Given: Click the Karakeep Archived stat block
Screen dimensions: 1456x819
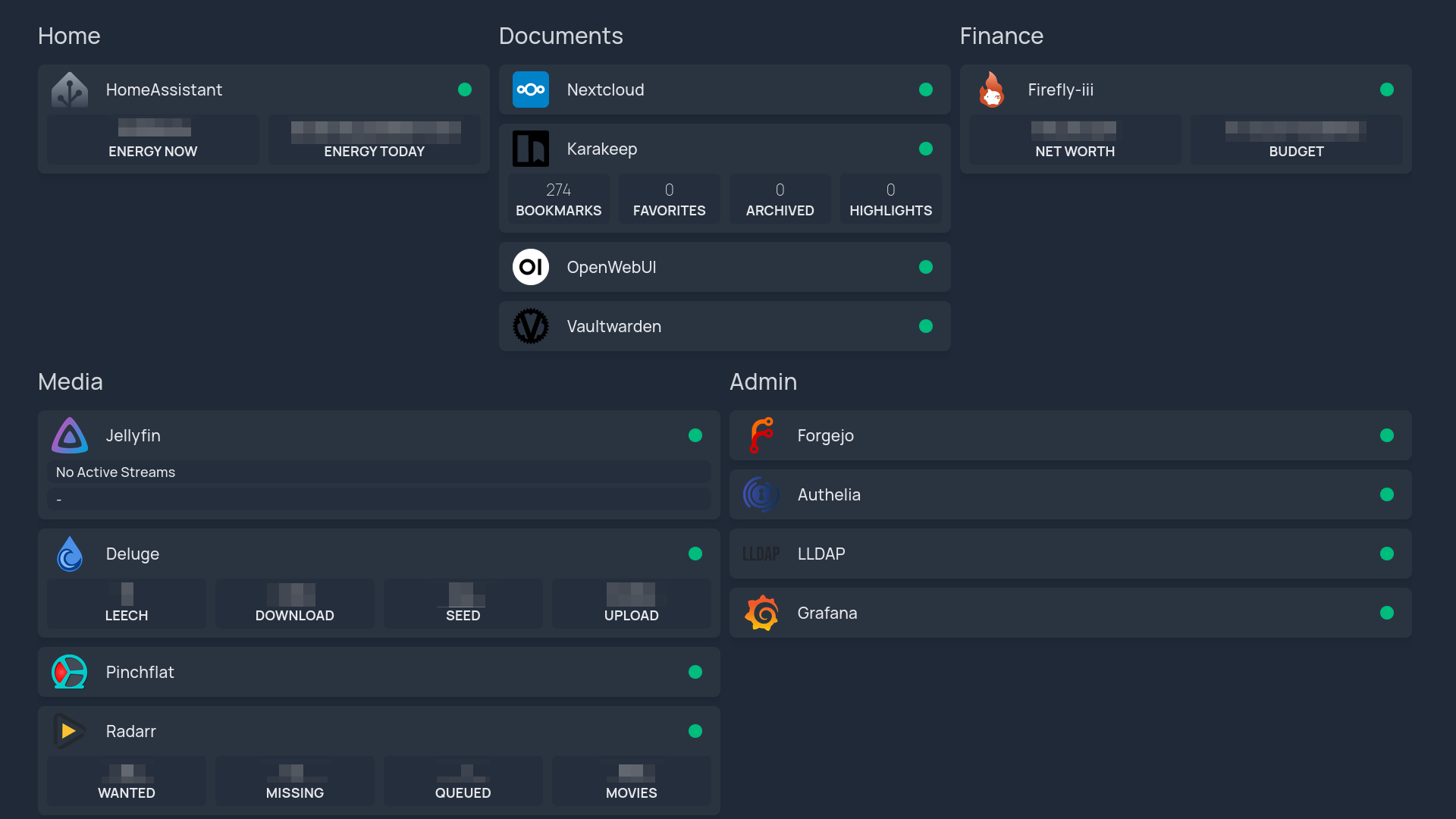Looking at the screenshot, I should point(780,199).
